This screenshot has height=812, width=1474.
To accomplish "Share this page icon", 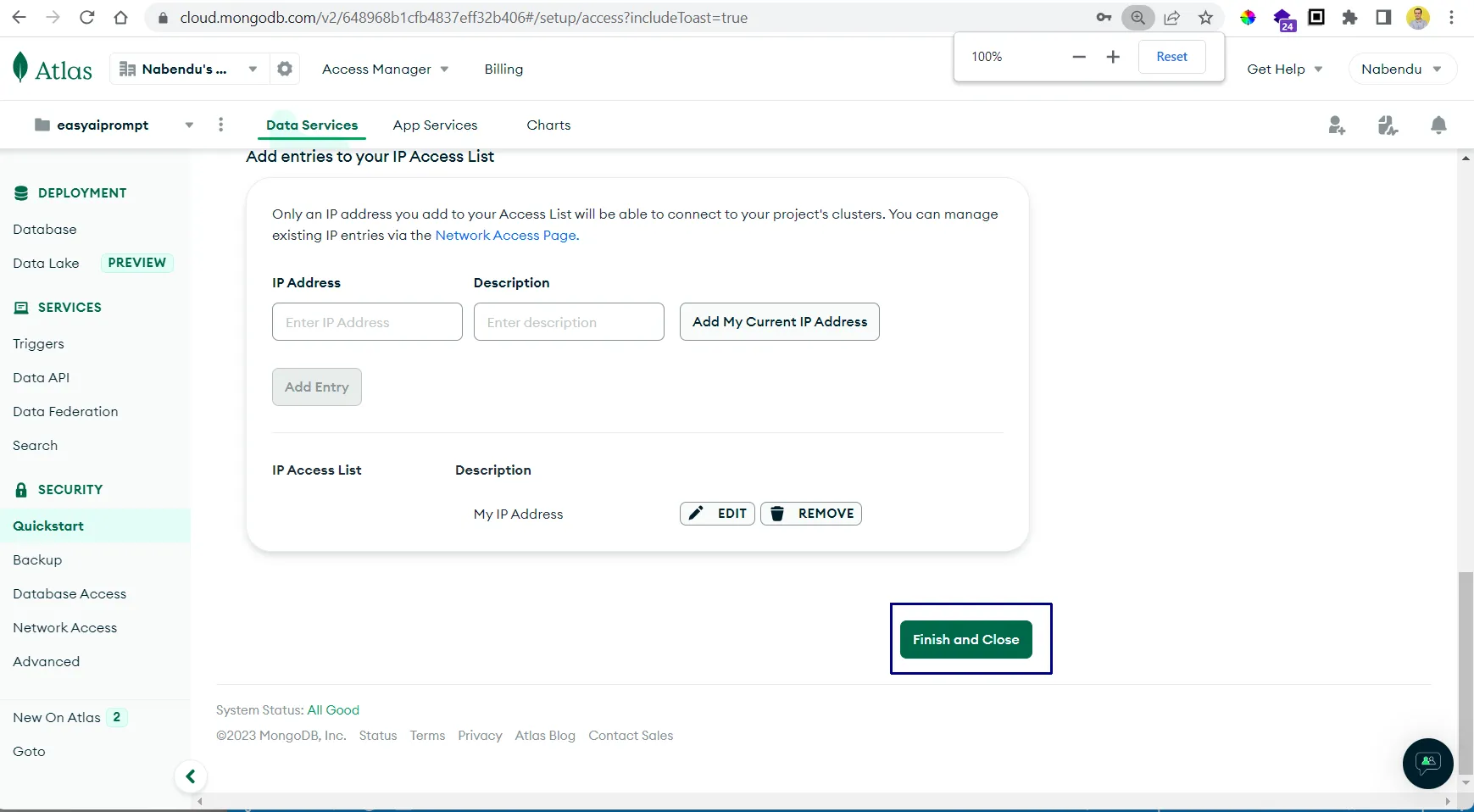I will coord(1171,17).
